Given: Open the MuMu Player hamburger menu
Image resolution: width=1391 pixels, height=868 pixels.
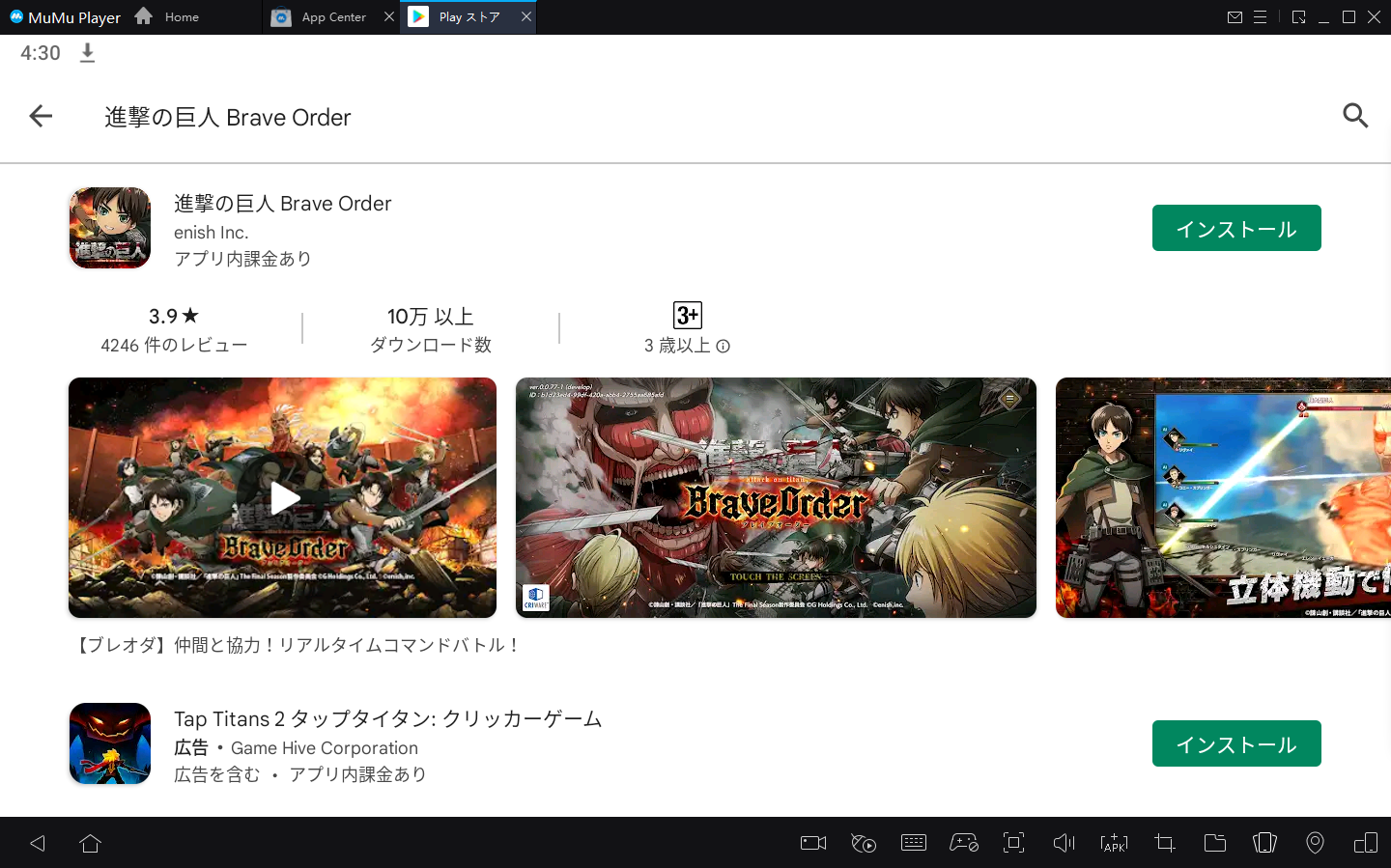Looking at the screenshot, I should click(1260, 17).
